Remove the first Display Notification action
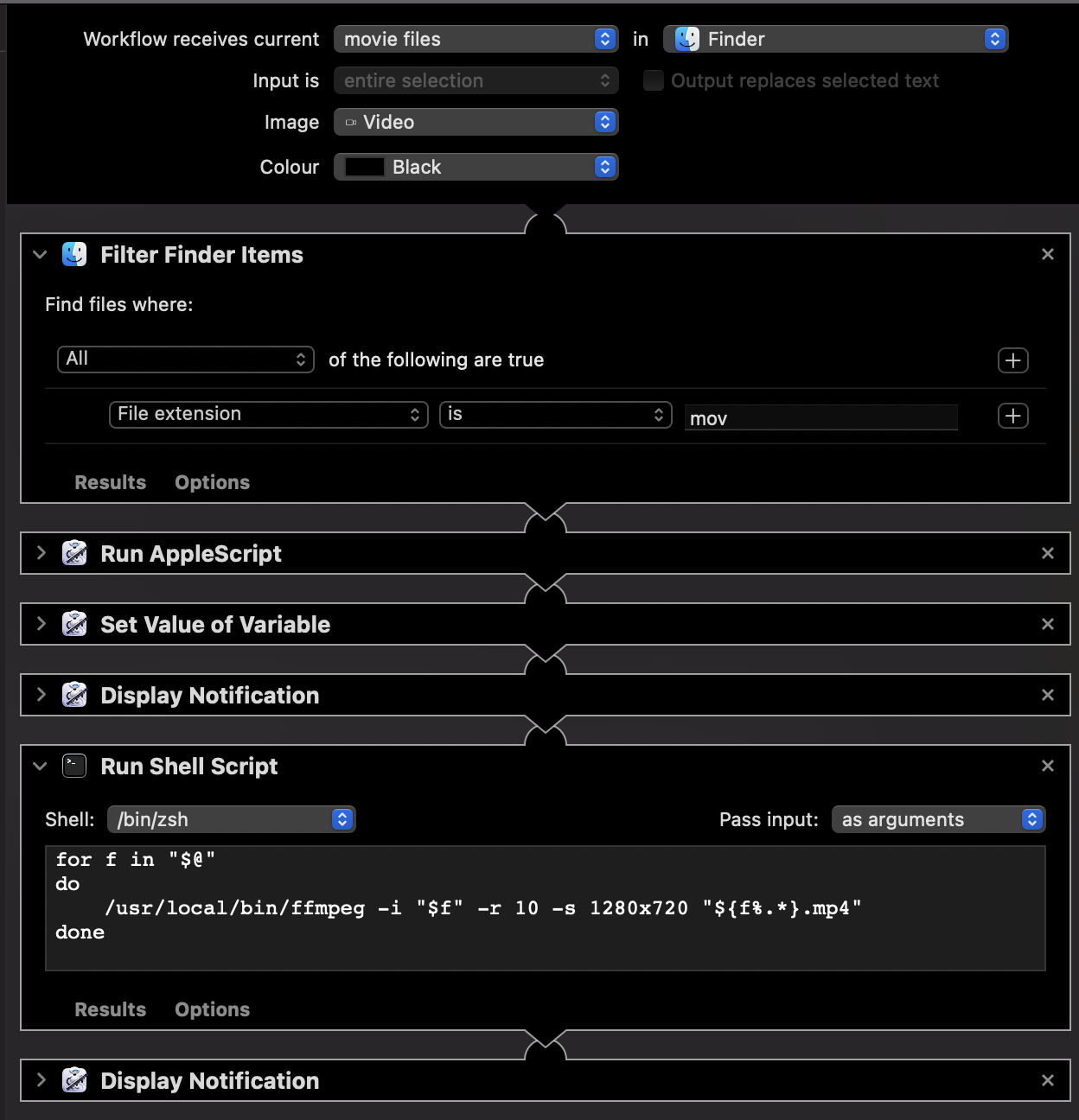This screenshot has width=1079, height=1120. pyautogui.click(x=1048, y=695)
